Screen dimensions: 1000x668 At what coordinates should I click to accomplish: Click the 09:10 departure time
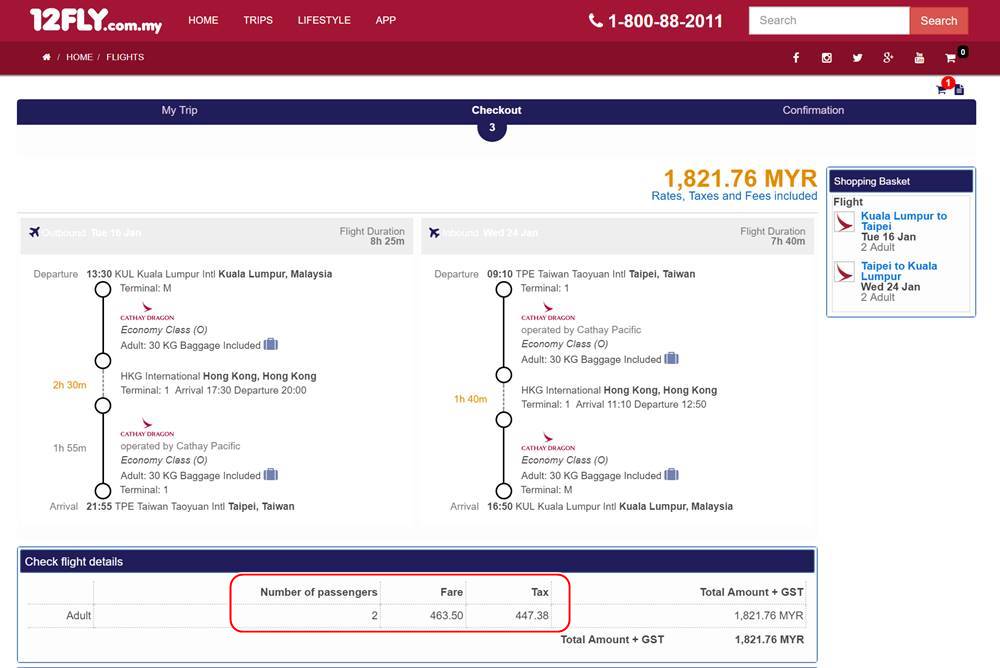[x=499, y=274]
